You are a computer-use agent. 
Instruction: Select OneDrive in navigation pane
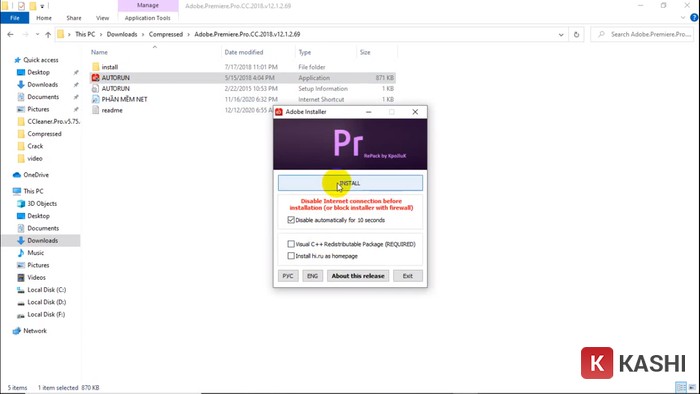(36, 175)
